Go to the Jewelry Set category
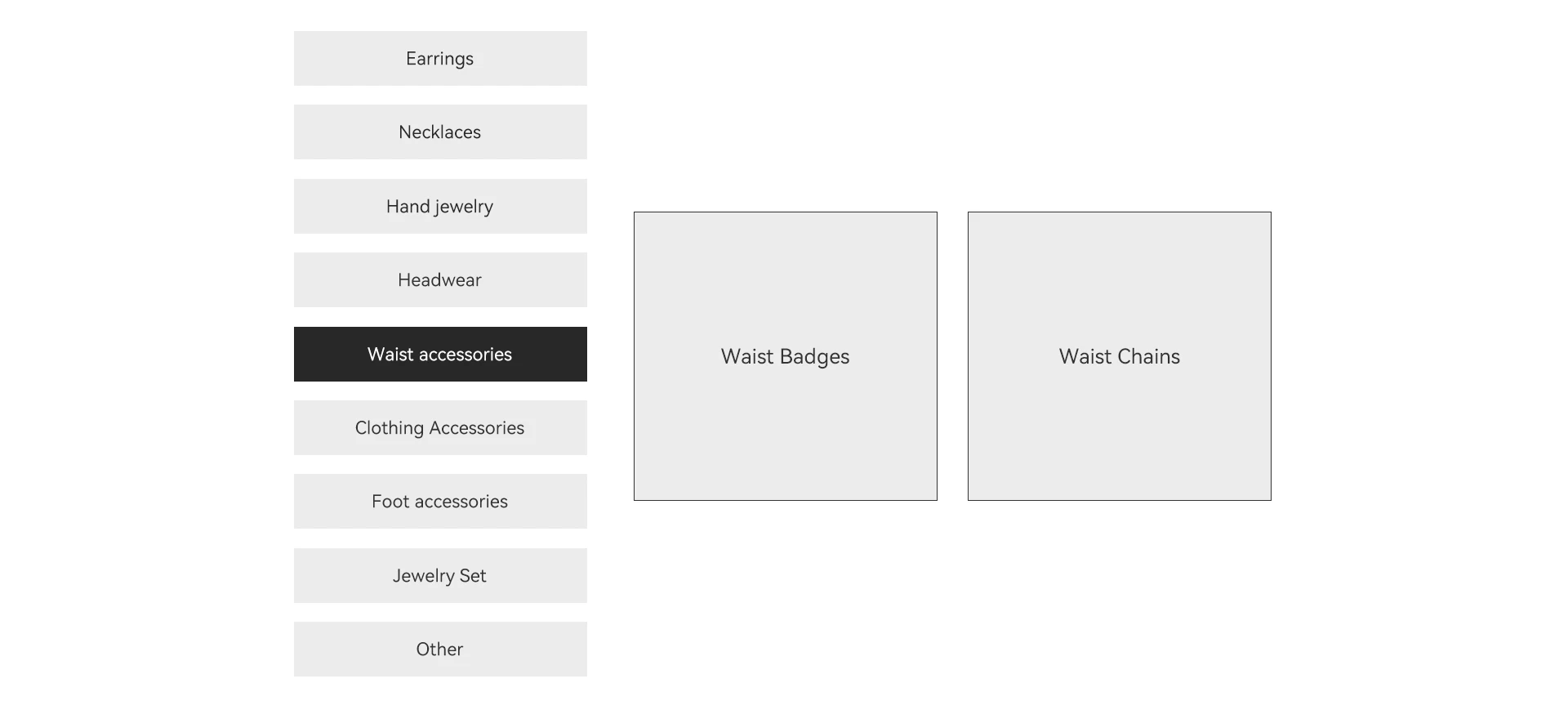This screenshot has height=710, width=1568. 440,576
